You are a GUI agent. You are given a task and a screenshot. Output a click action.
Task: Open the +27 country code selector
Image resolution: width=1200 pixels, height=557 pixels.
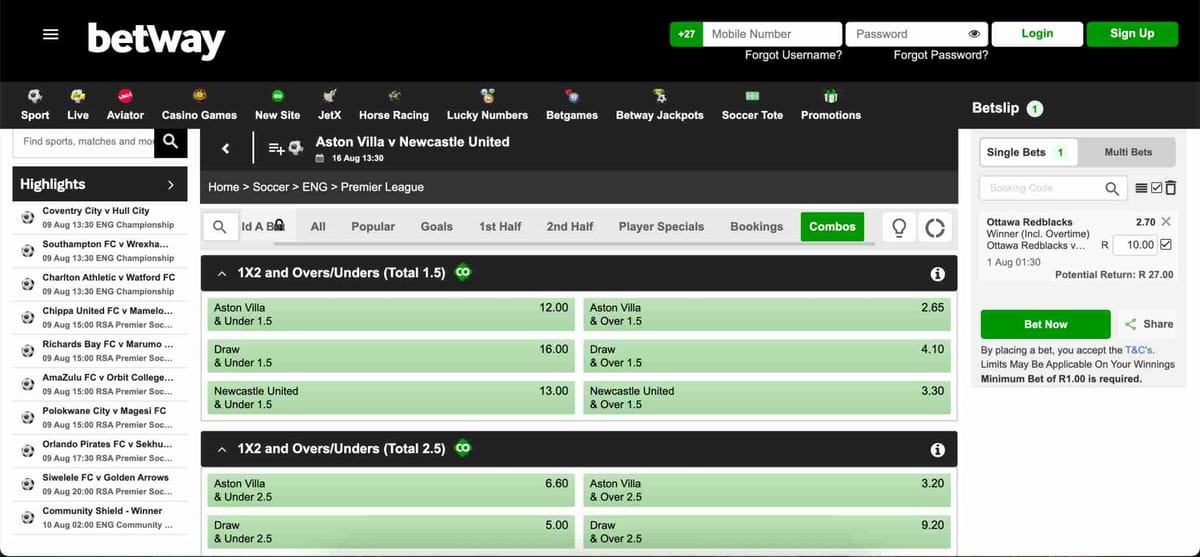(686, 34)
